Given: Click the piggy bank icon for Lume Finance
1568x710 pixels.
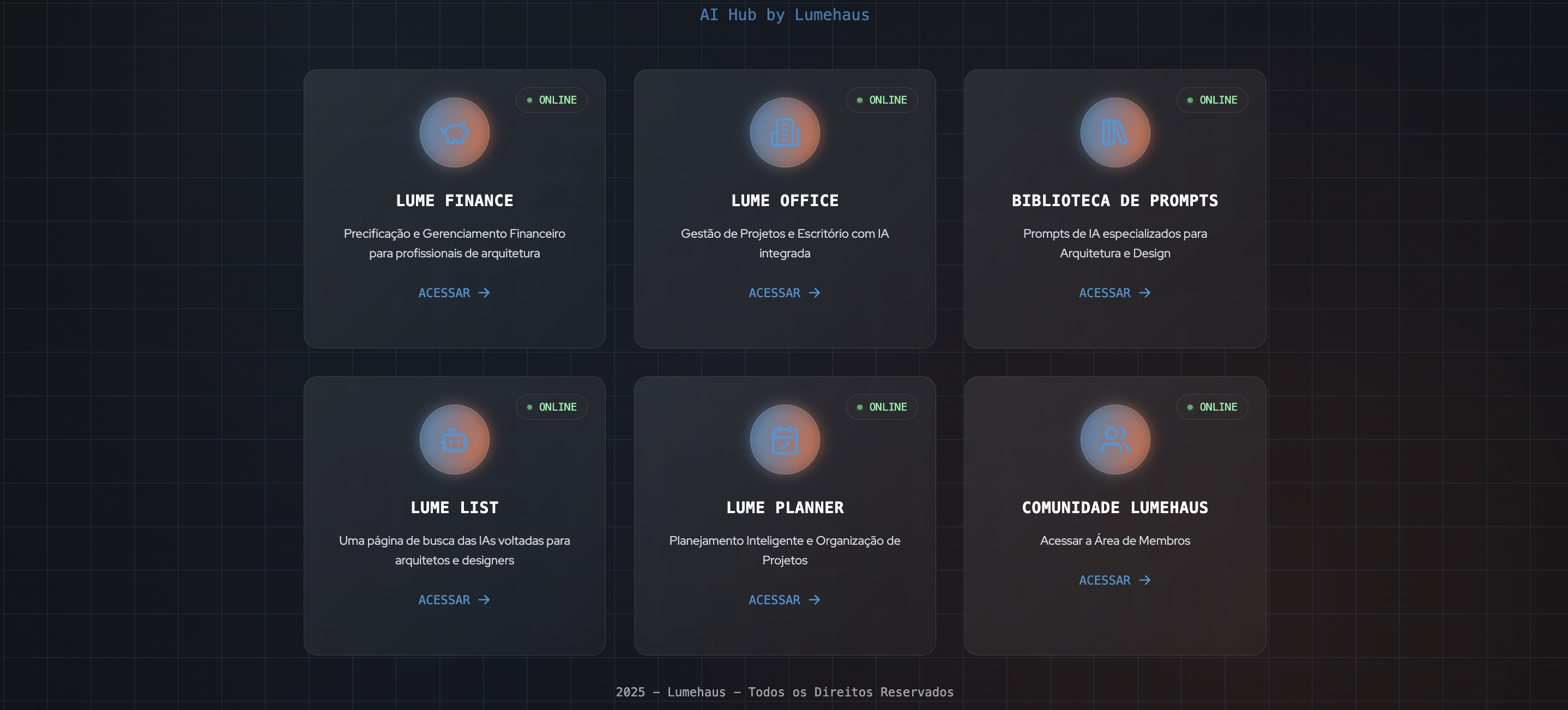Looking at the screenshot, I should [x=454, y=133].
